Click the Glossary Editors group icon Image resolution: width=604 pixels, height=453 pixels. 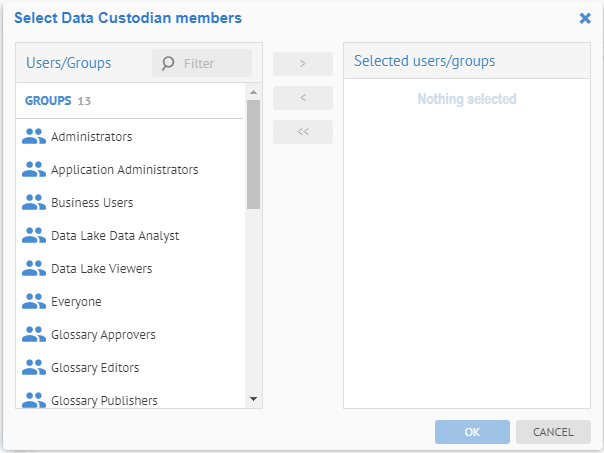[34, 368]
